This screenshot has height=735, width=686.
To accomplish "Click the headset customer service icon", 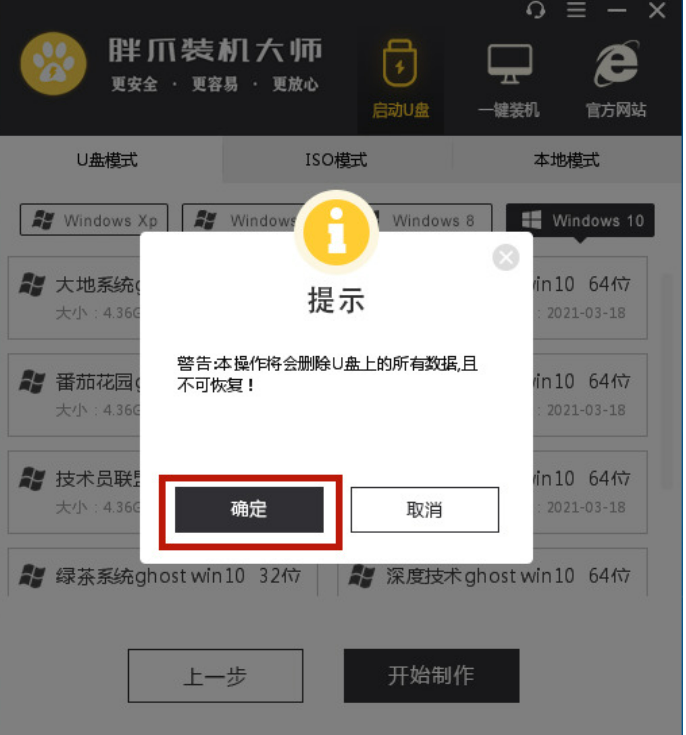I will coord(535,10).
